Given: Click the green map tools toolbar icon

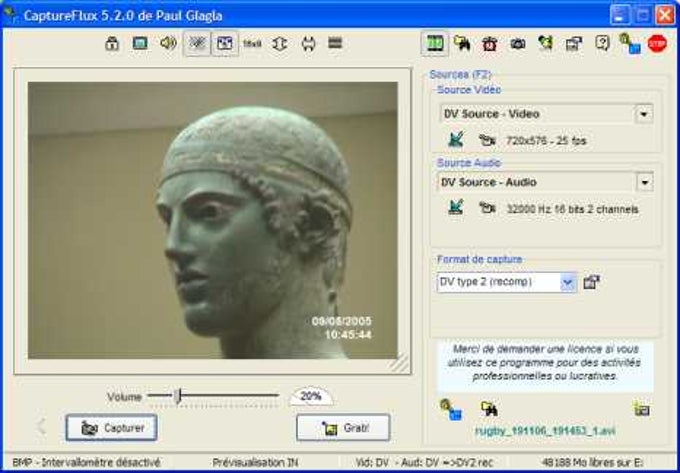Looking at the screenshot, I should [546, 43].
